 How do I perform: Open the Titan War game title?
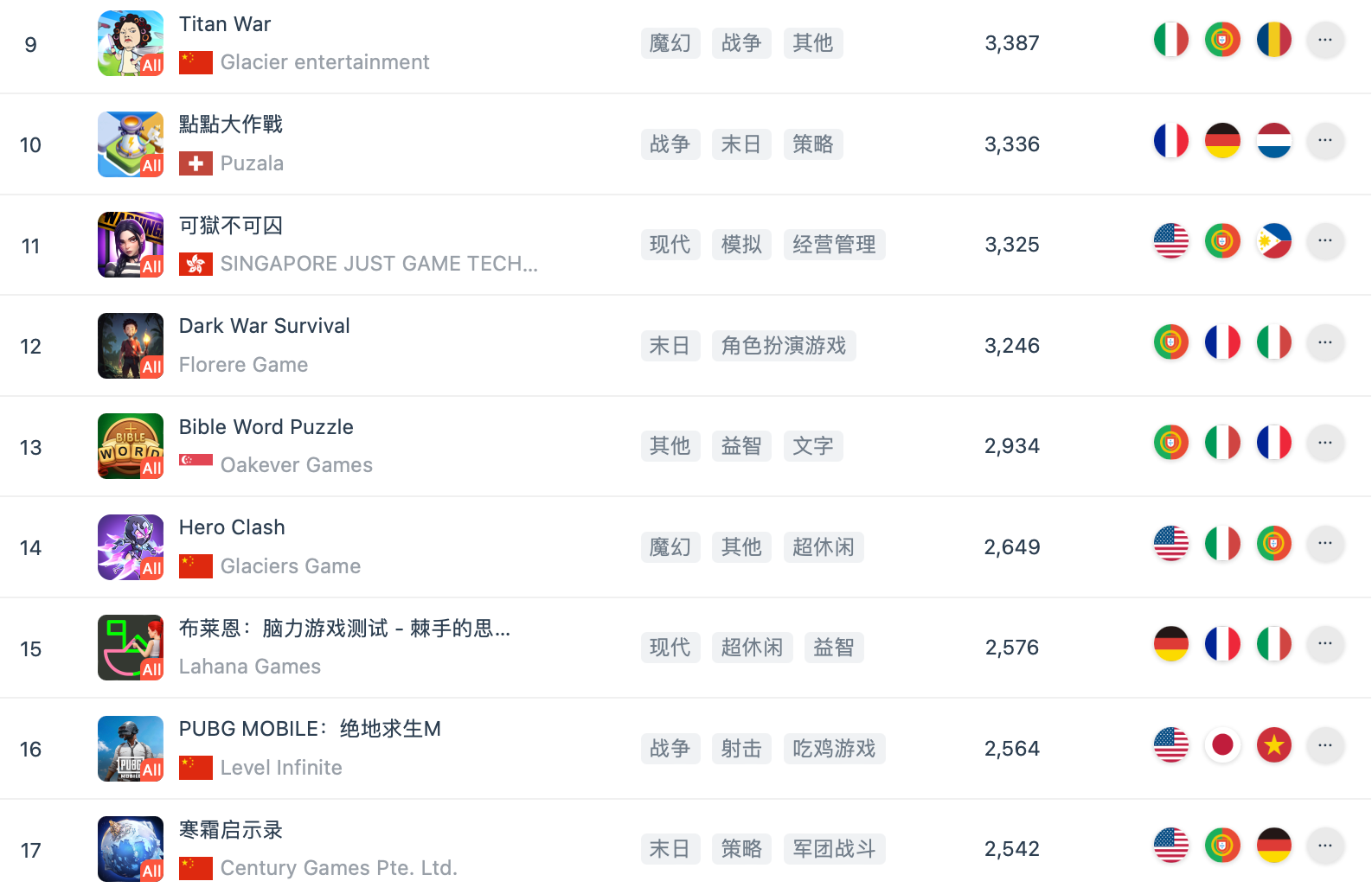tap(224, 23)
